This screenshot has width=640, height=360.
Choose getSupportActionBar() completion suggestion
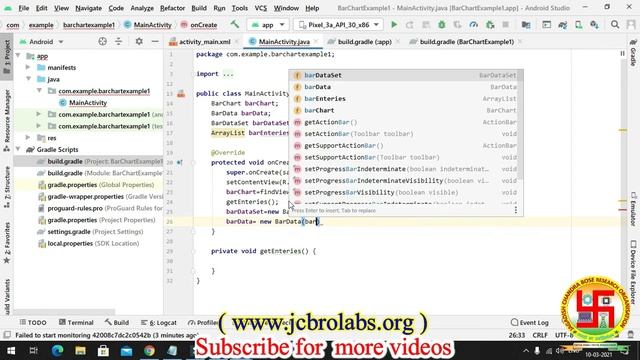tap(406, 145)
